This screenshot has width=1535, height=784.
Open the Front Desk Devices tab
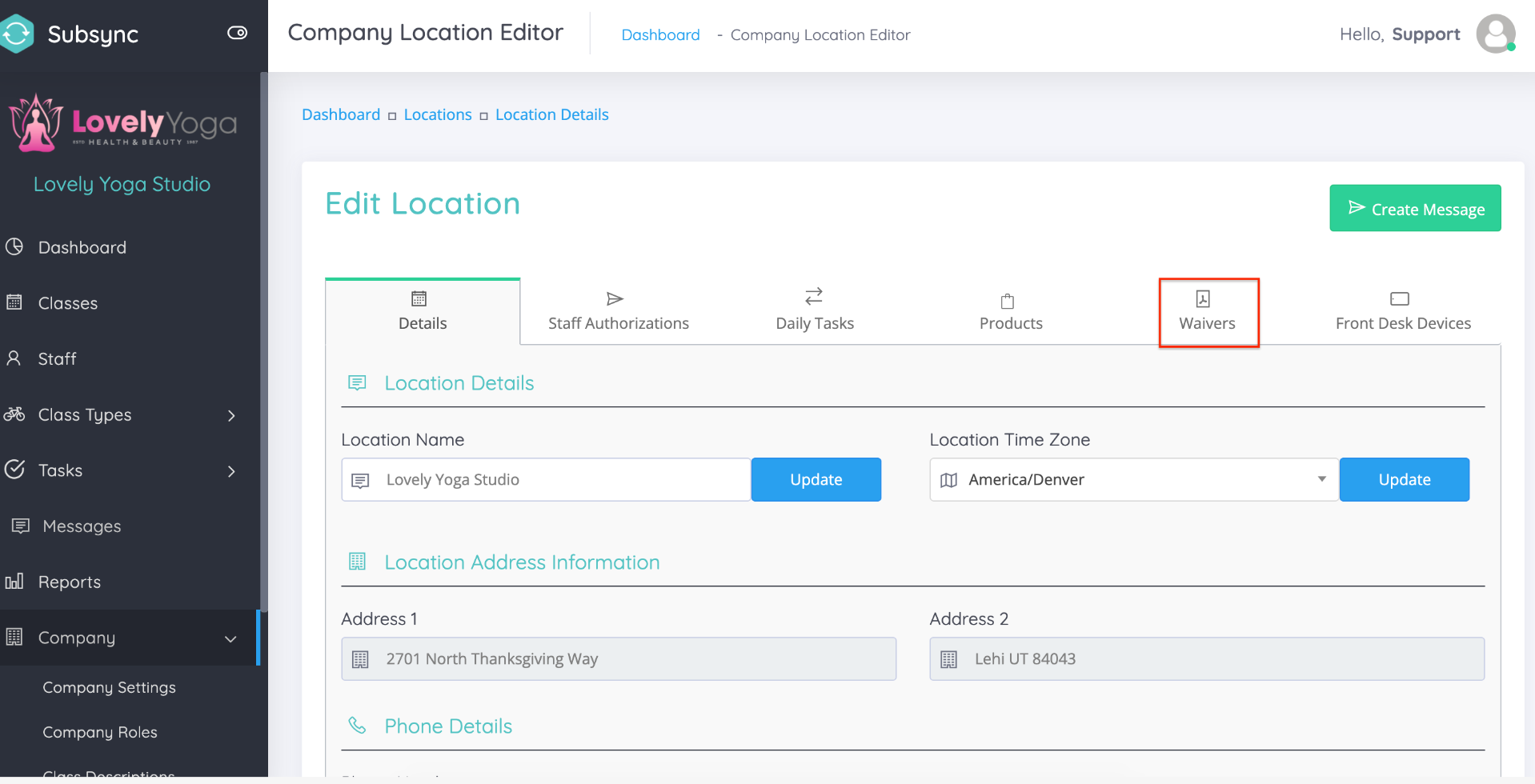point(1402,311)
